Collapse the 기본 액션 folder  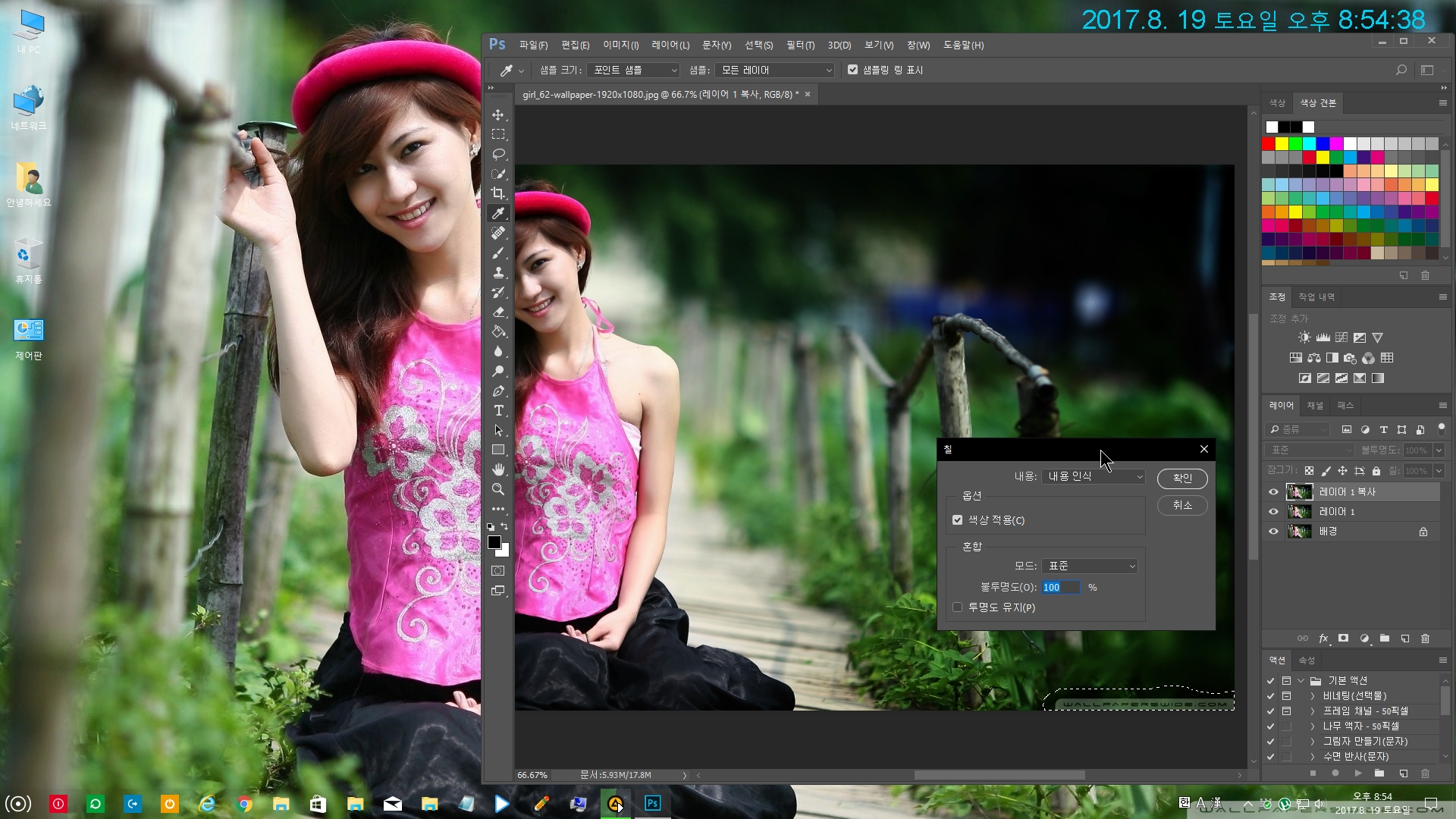coord(1301,681)
